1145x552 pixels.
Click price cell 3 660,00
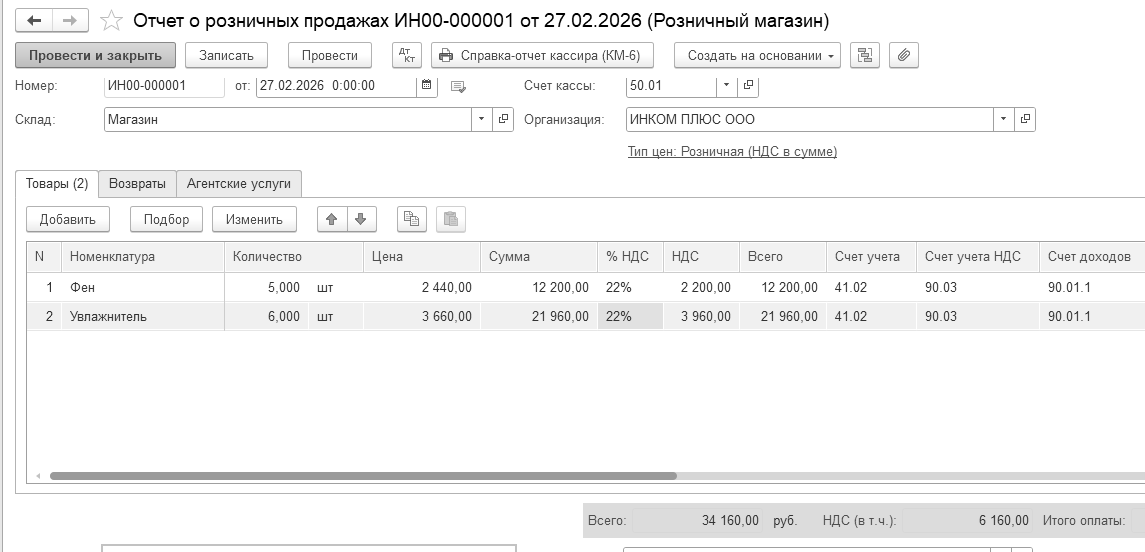click(422, 316)
